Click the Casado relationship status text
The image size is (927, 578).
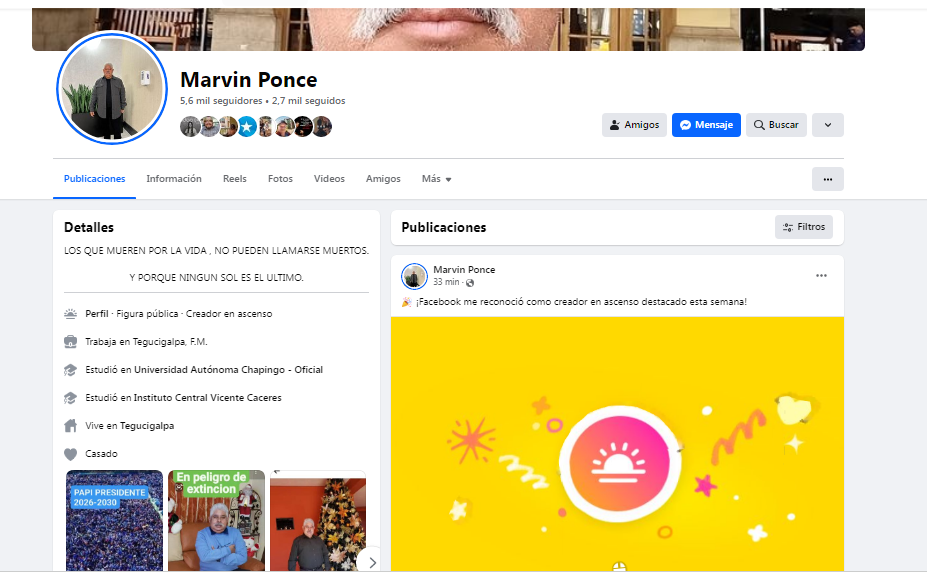[x=101, y=454]
